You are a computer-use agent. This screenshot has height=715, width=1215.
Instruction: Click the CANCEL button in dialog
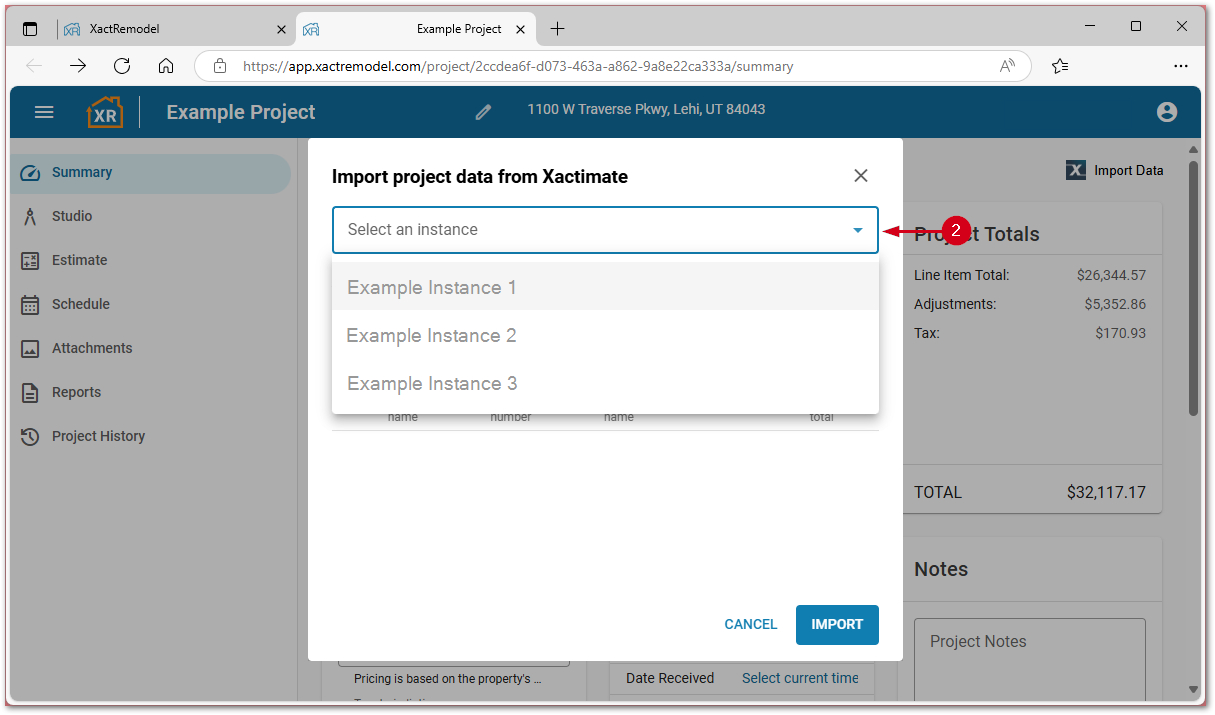click(x=750, y=624)
